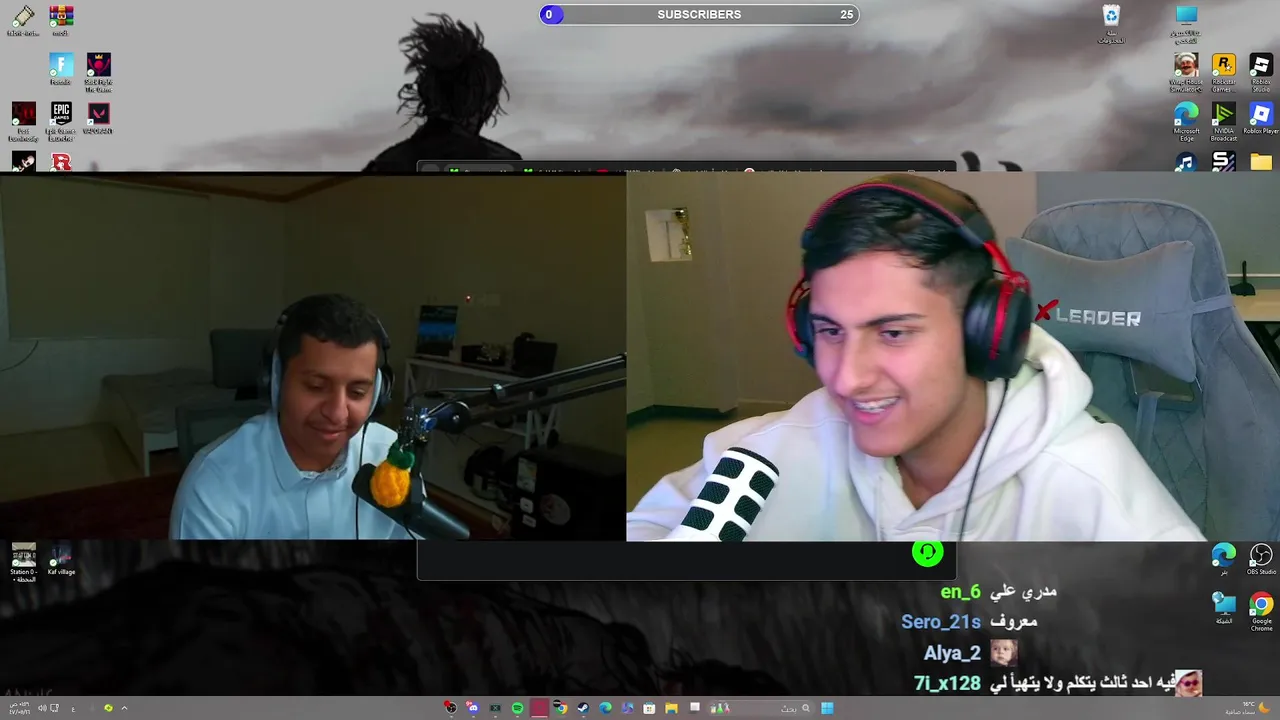The image size is (1280, 720).
Task: Open Chrome from the taskbar
Action: [561, 708]
